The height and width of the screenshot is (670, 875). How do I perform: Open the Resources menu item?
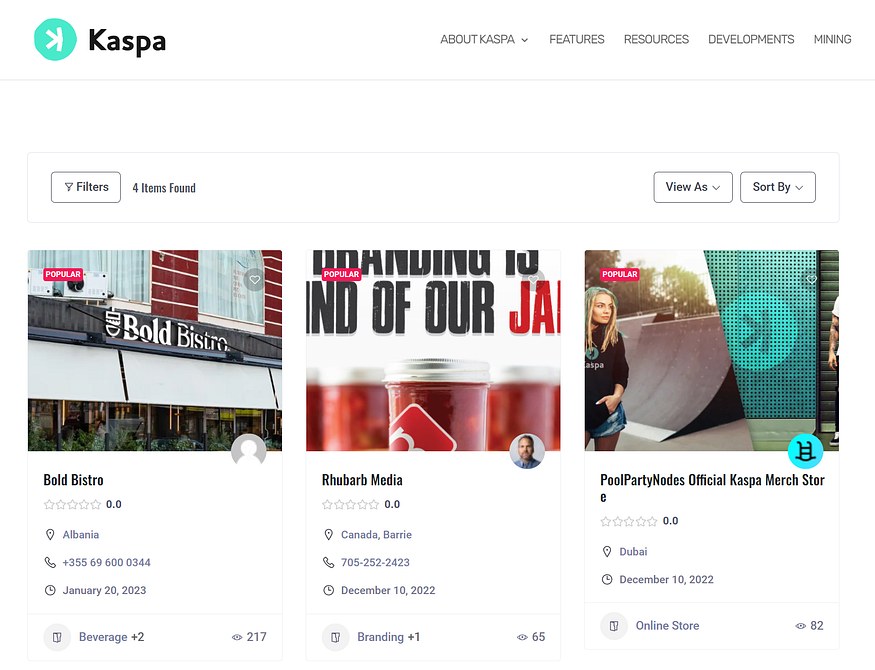click(x=656, y=40)
